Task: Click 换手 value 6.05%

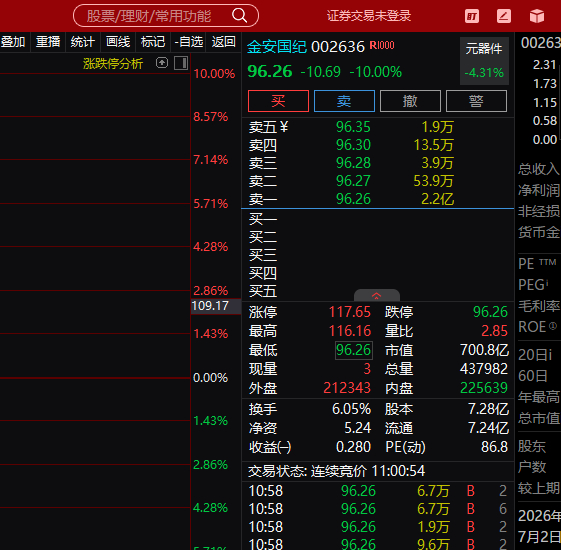Action: 351,409
